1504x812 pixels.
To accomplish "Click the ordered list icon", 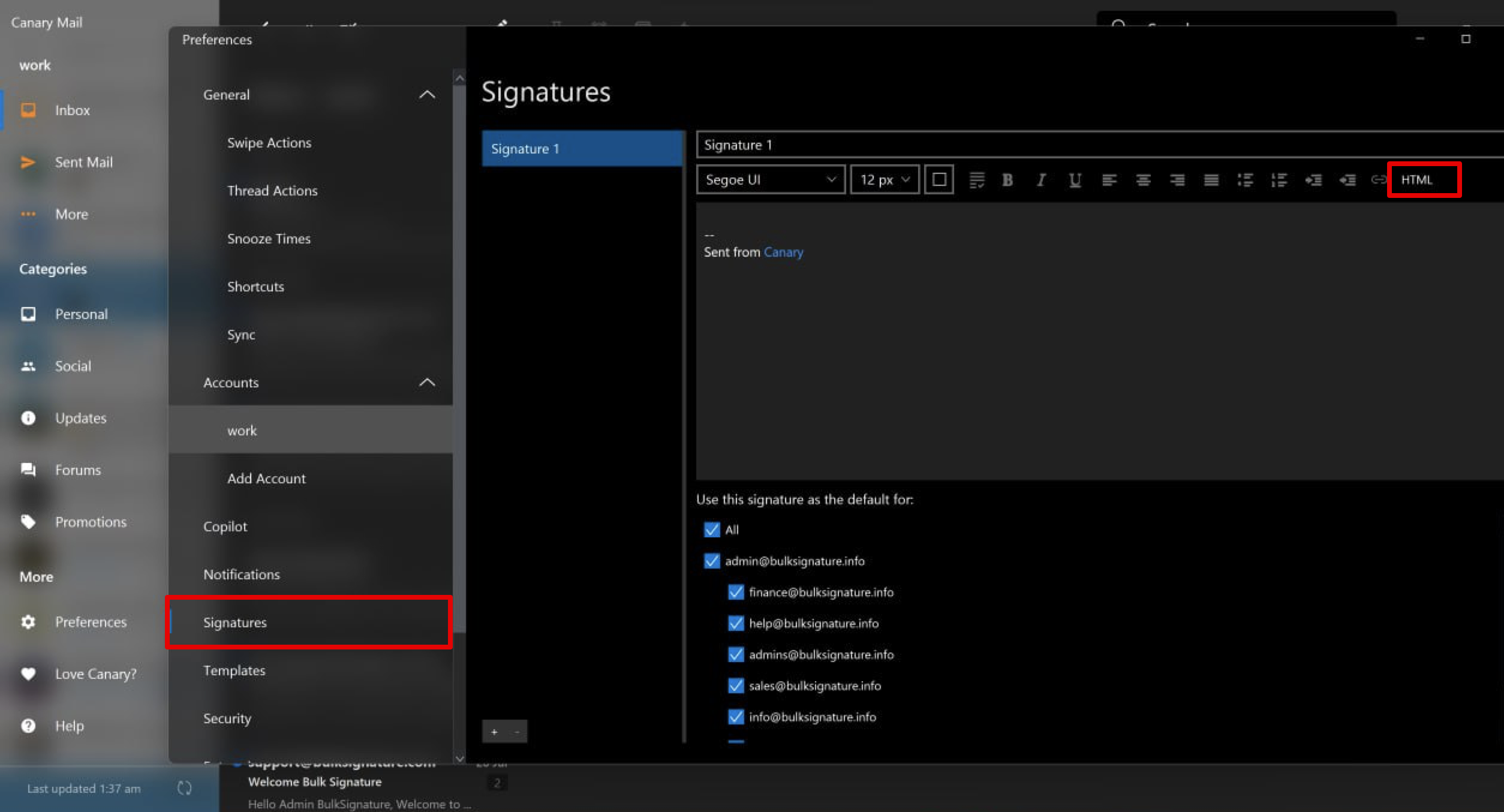I will 1280,180.
